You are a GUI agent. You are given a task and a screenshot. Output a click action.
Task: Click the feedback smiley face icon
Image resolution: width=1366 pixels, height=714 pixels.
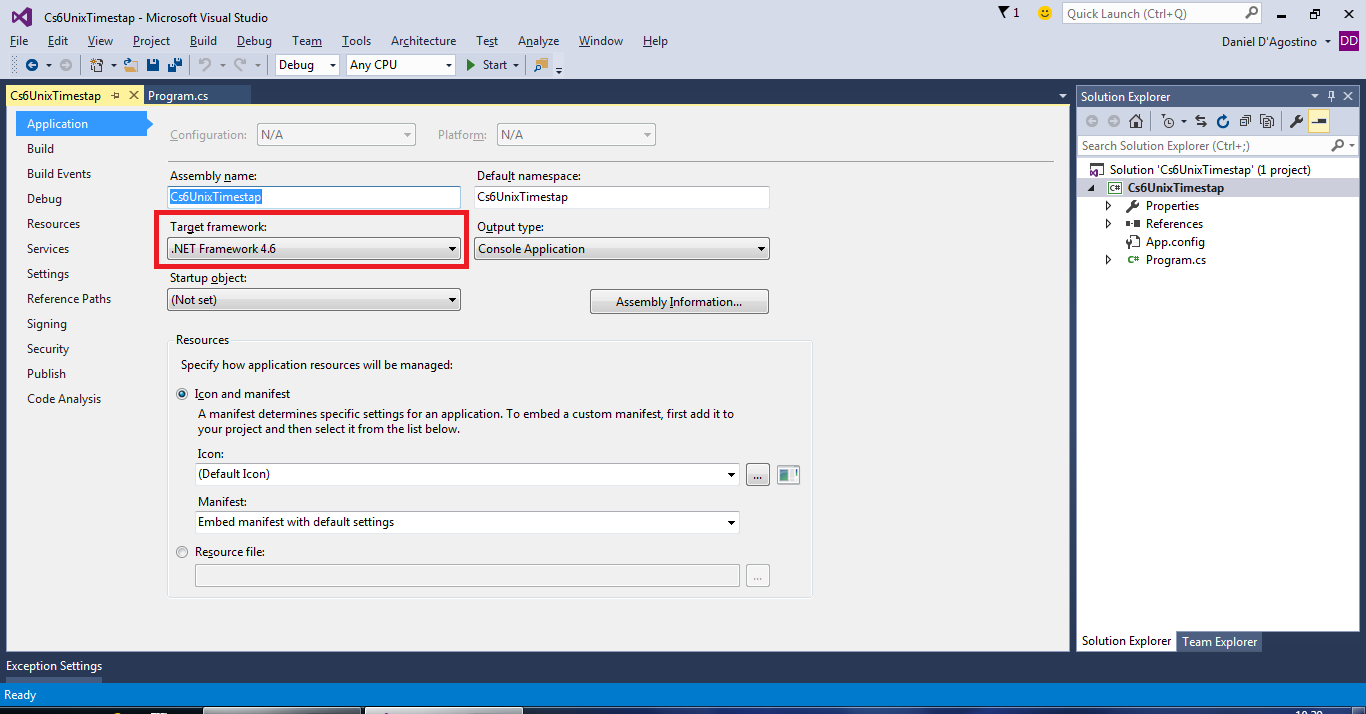[x=1045, y=13]
